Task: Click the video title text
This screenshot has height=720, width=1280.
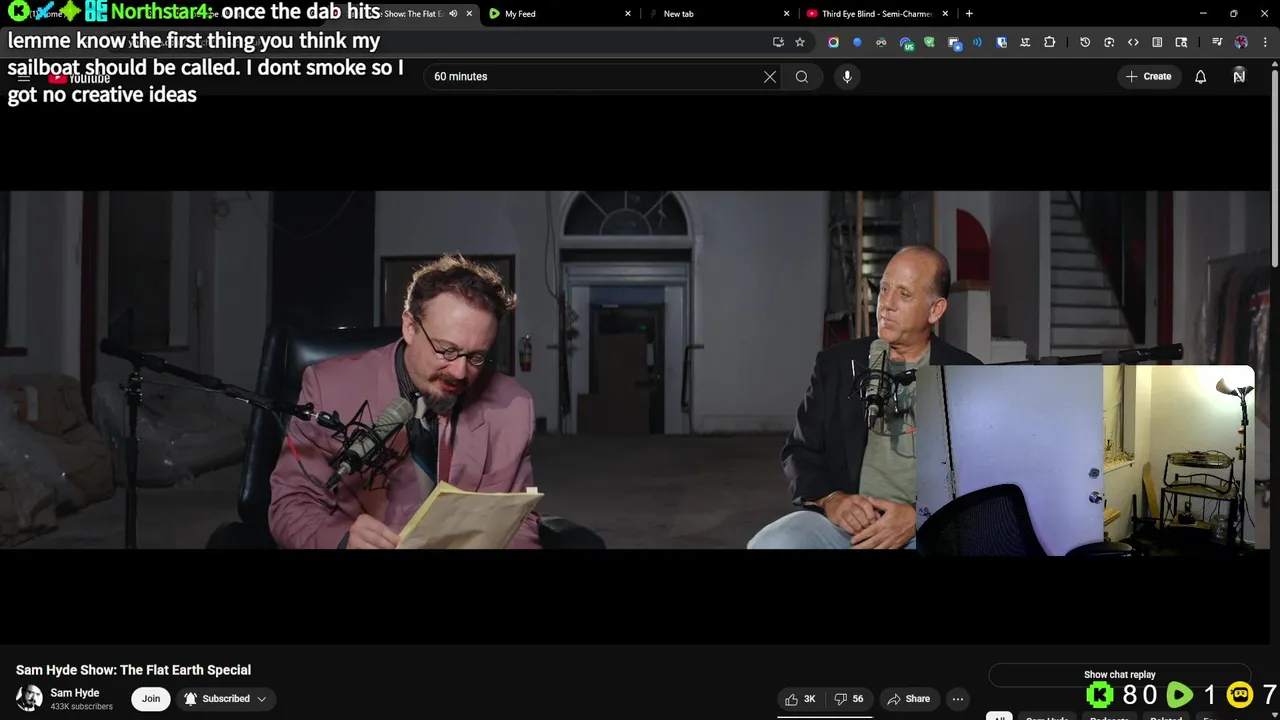Action: click(133, 670)
